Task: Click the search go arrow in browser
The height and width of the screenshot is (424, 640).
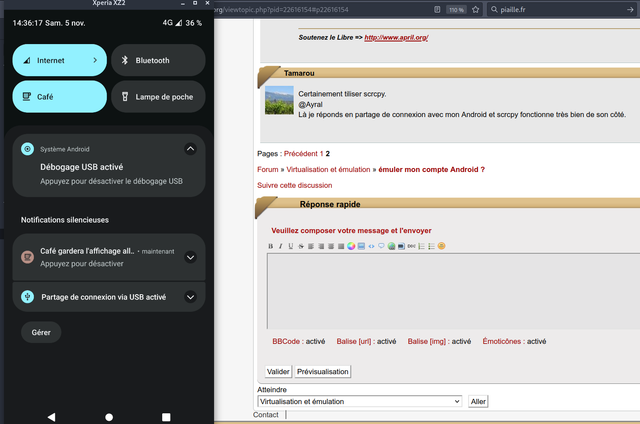Action: click(630, 9)
